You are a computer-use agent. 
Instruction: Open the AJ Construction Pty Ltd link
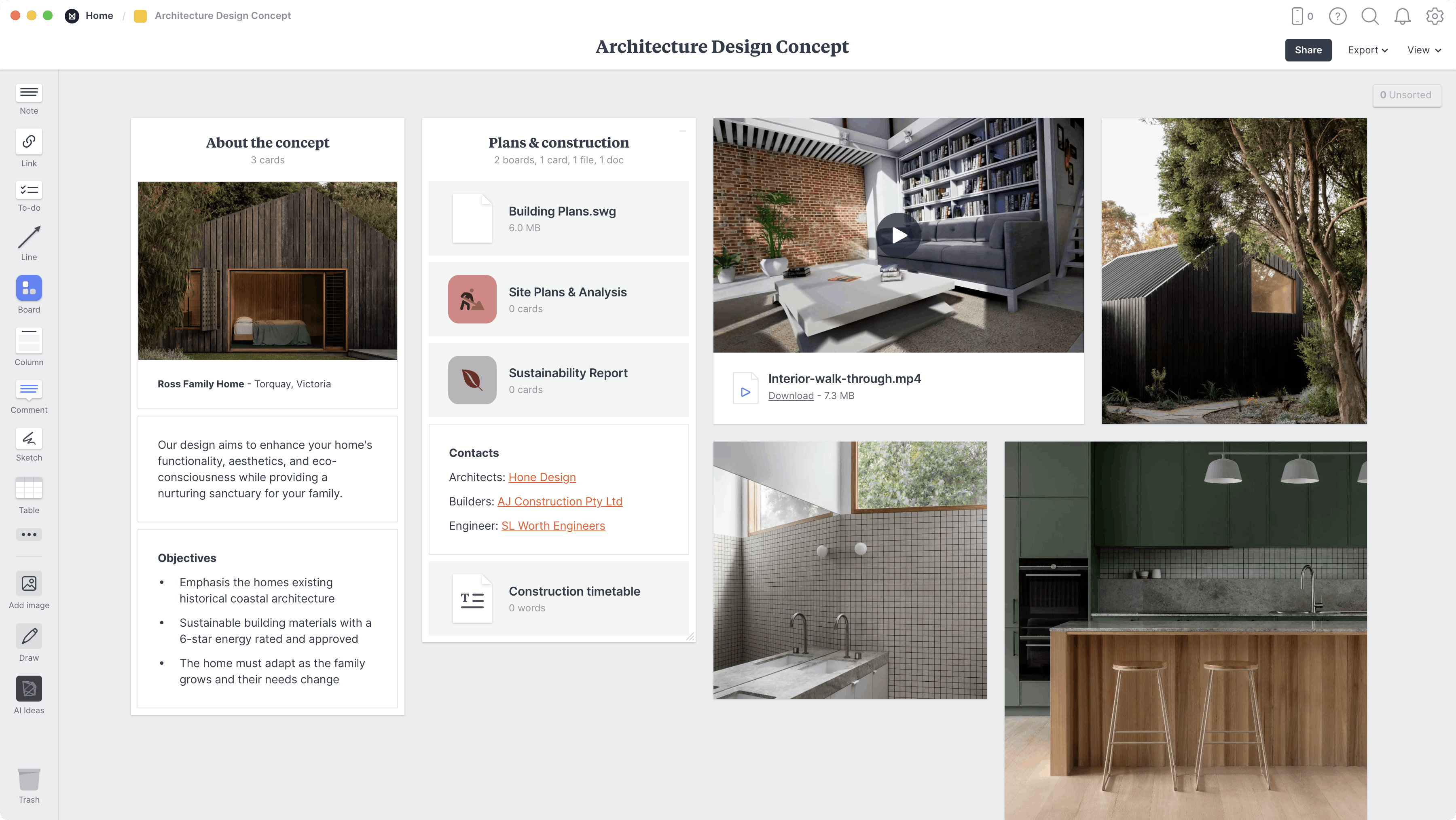(x=560, y=501)
